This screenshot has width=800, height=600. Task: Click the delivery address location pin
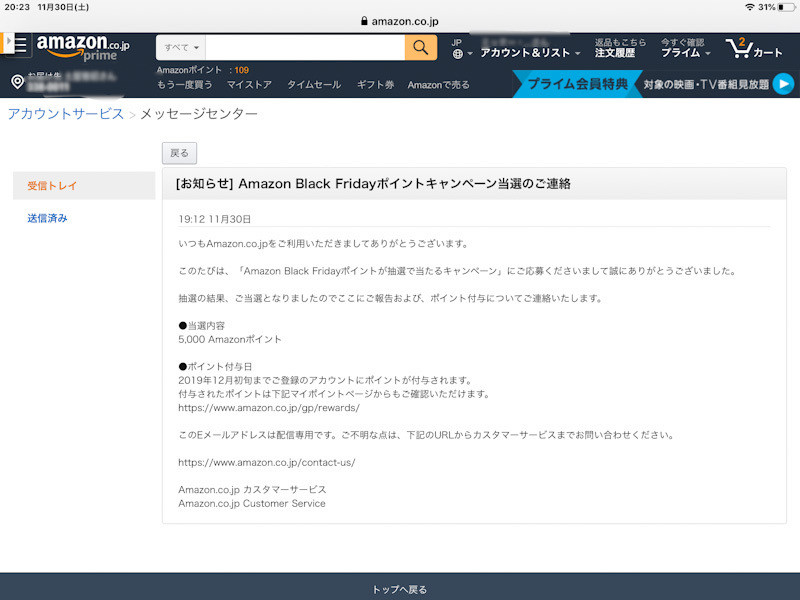click(17, 82)
